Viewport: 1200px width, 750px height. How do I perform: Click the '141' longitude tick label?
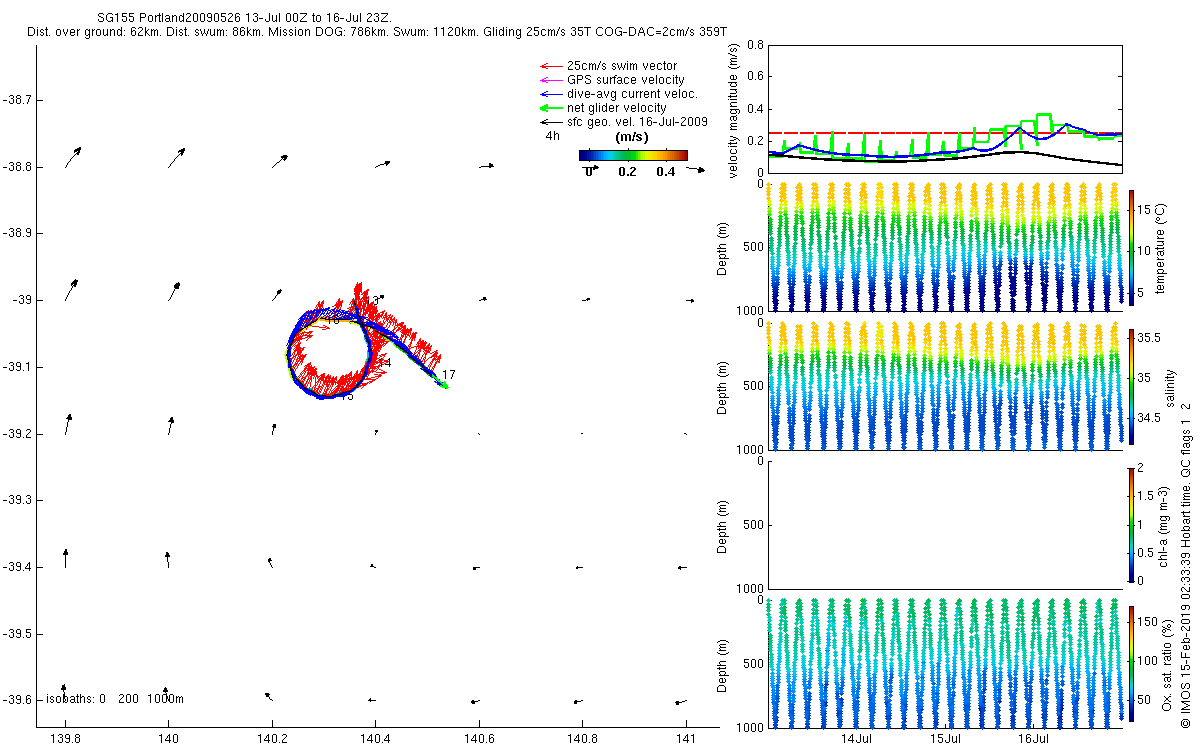coord(685,739)
